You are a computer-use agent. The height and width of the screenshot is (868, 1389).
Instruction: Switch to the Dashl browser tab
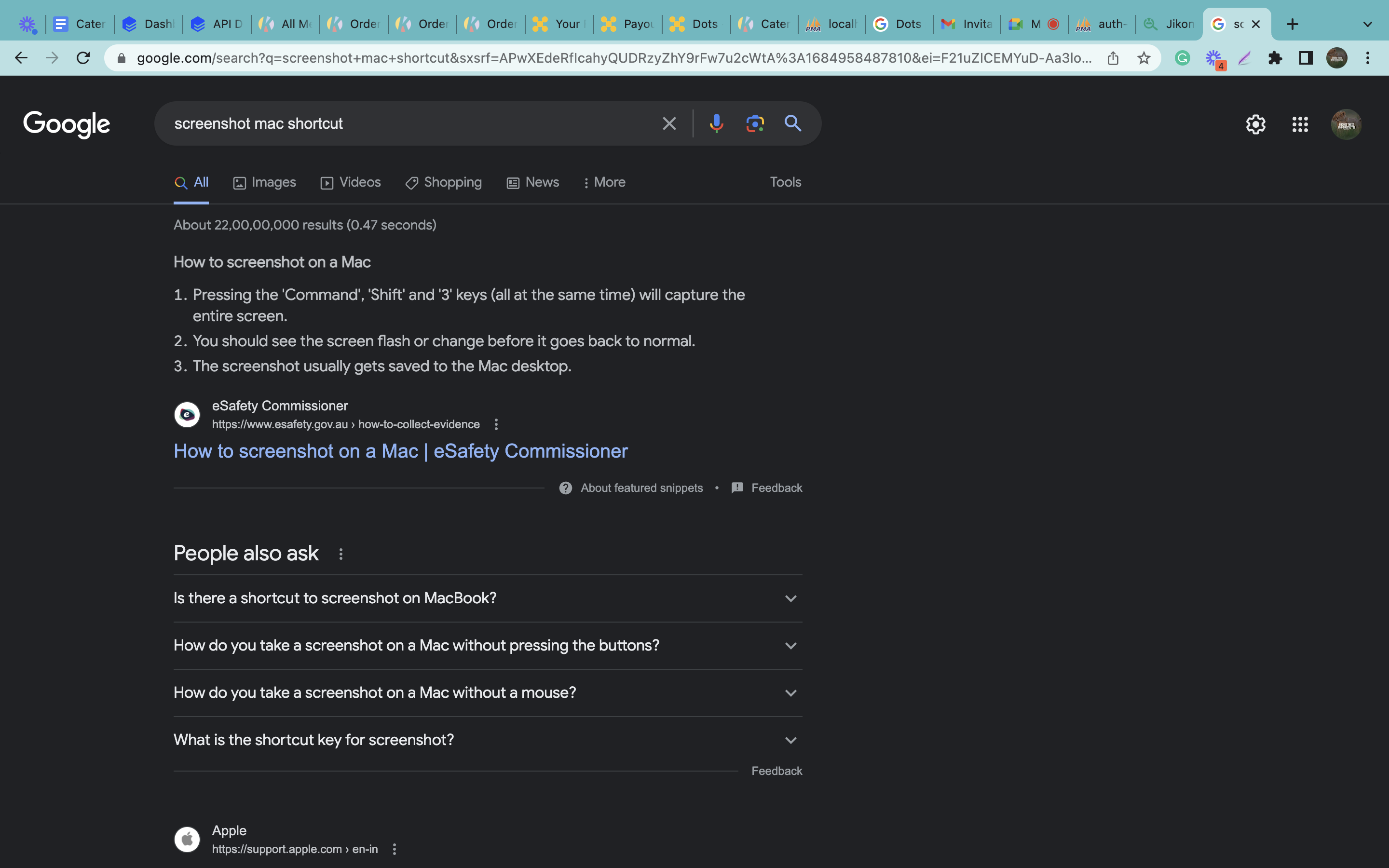(x=149, y=24)
